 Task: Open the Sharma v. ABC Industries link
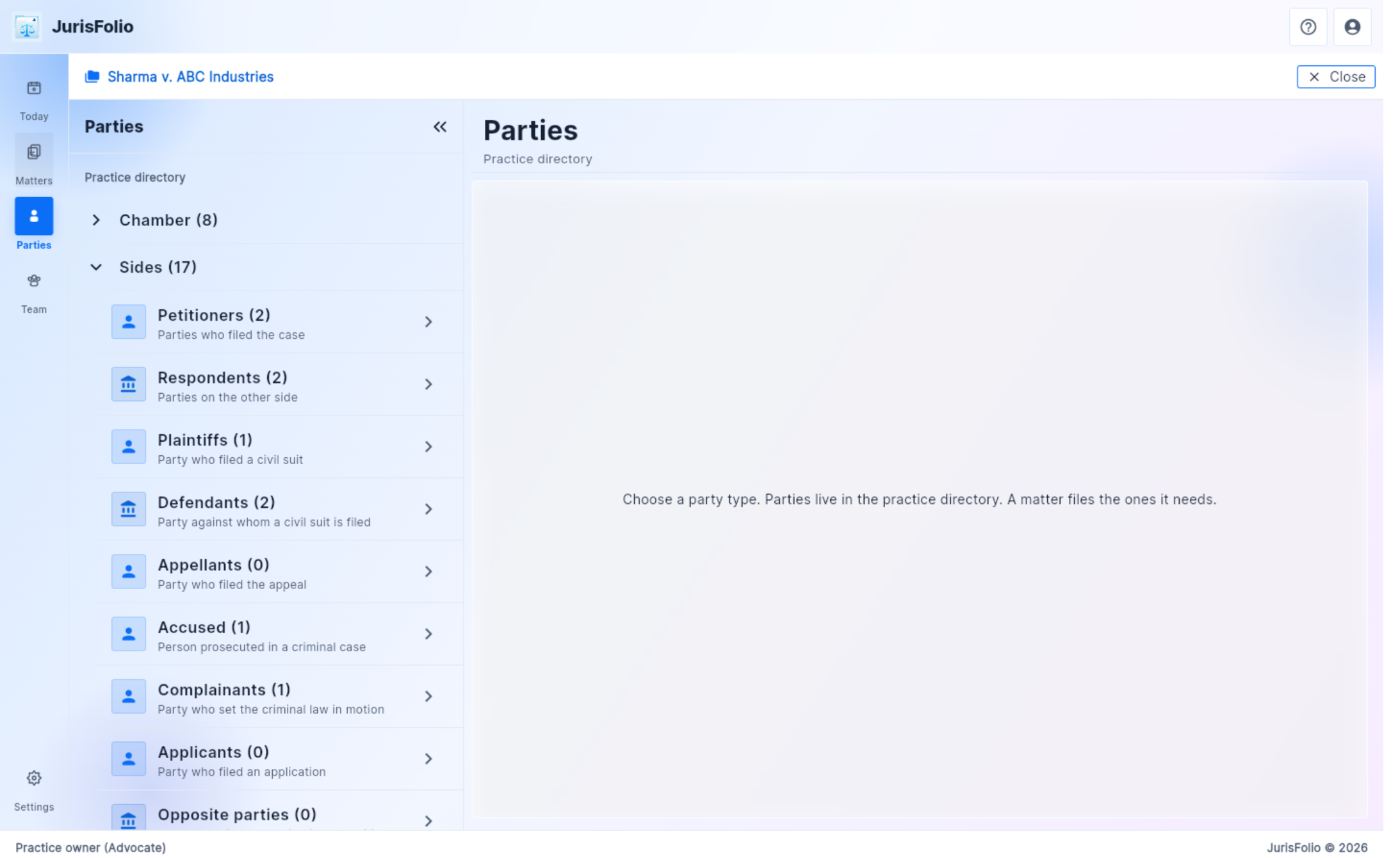[x=190, y=77]
